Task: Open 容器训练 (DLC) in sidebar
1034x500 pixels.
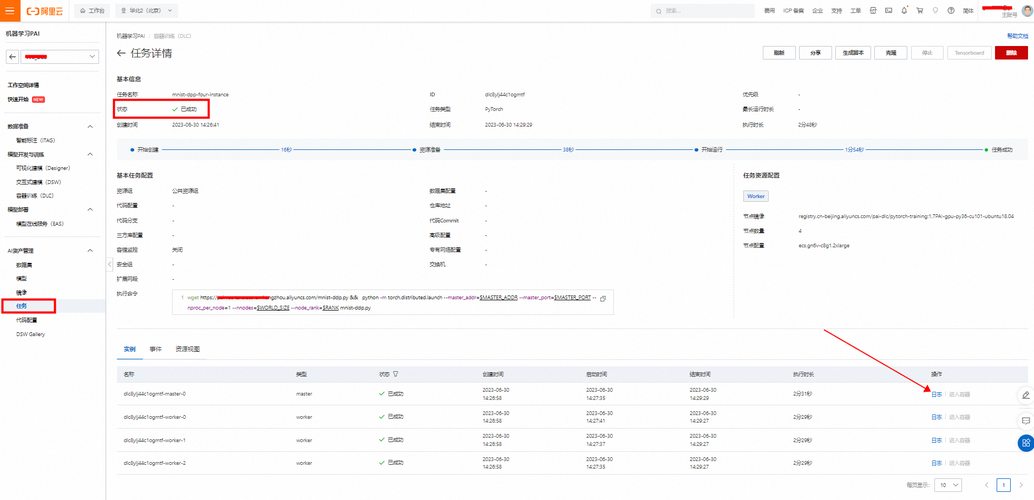Action: (36, 196)
